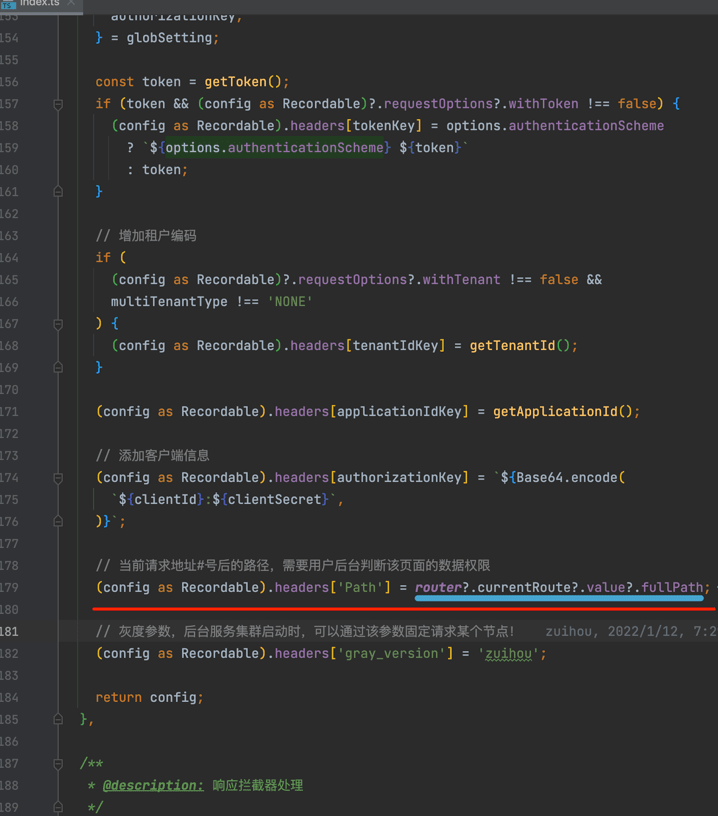Collapse the if-token block at line 157
The image size is (718, 816).
click(58, 104)
